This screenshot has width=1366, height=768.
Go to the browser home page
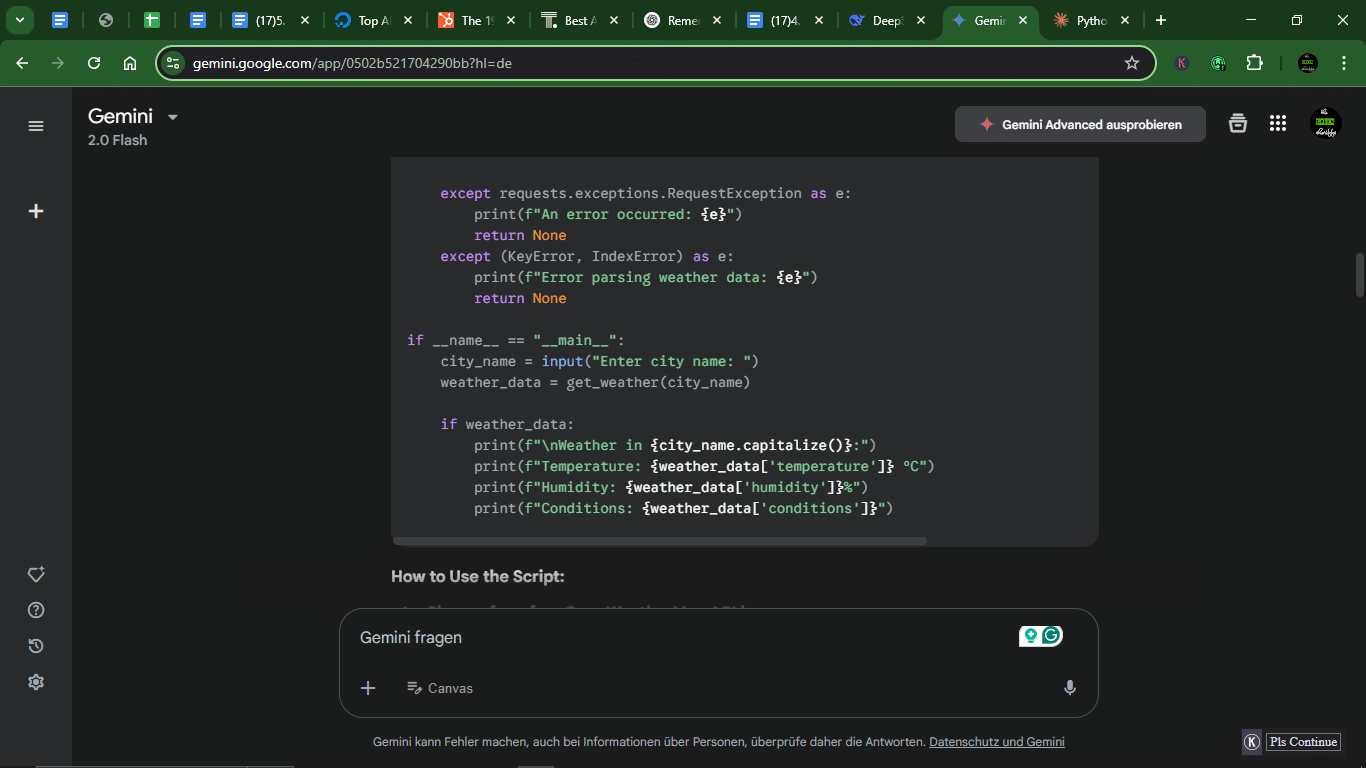pos(130,63)
